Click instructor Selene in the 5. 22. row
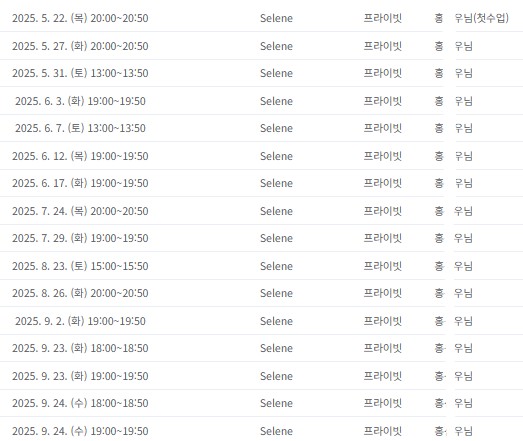Viewport: 523px width, 441px height. (276, 18)
